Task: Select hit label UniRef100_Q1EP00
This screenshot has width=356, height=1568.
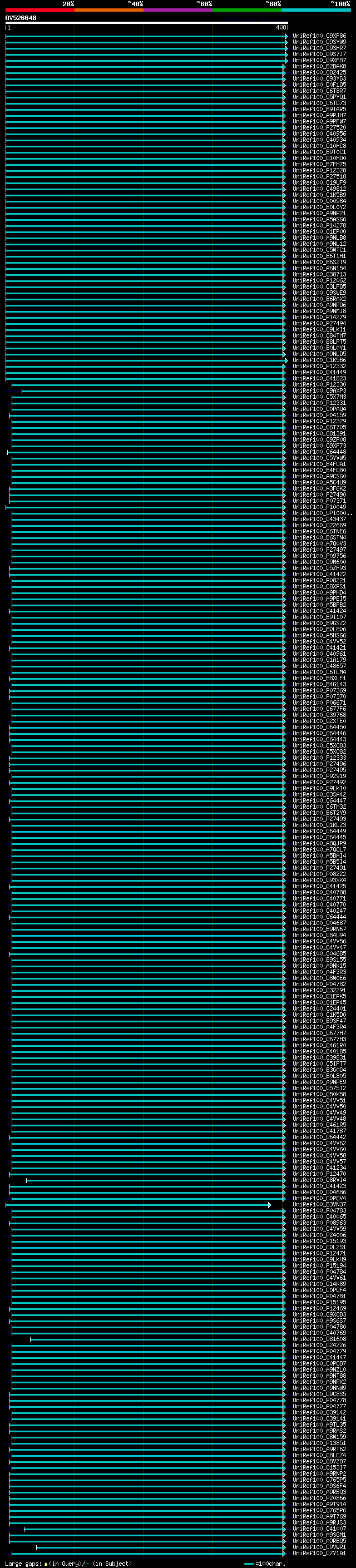Action: (319, 231)
